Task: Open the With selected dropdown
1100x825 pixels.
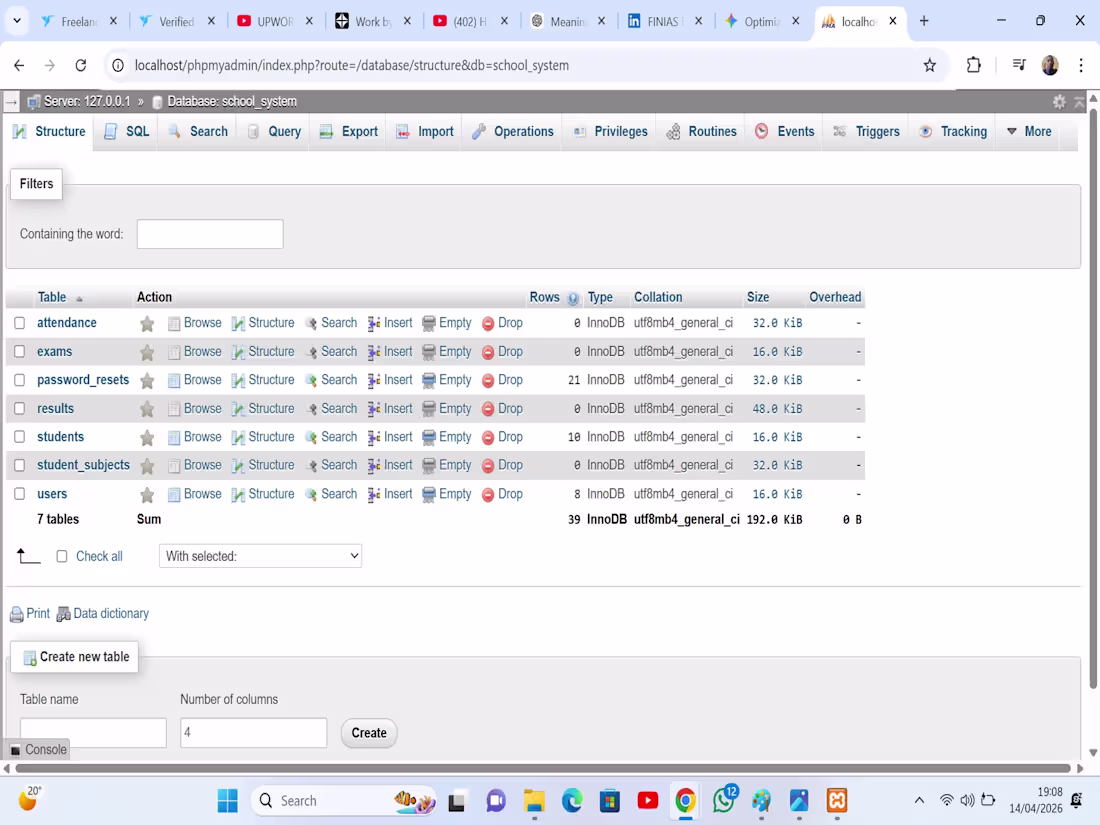Action: tap(260, 556)
